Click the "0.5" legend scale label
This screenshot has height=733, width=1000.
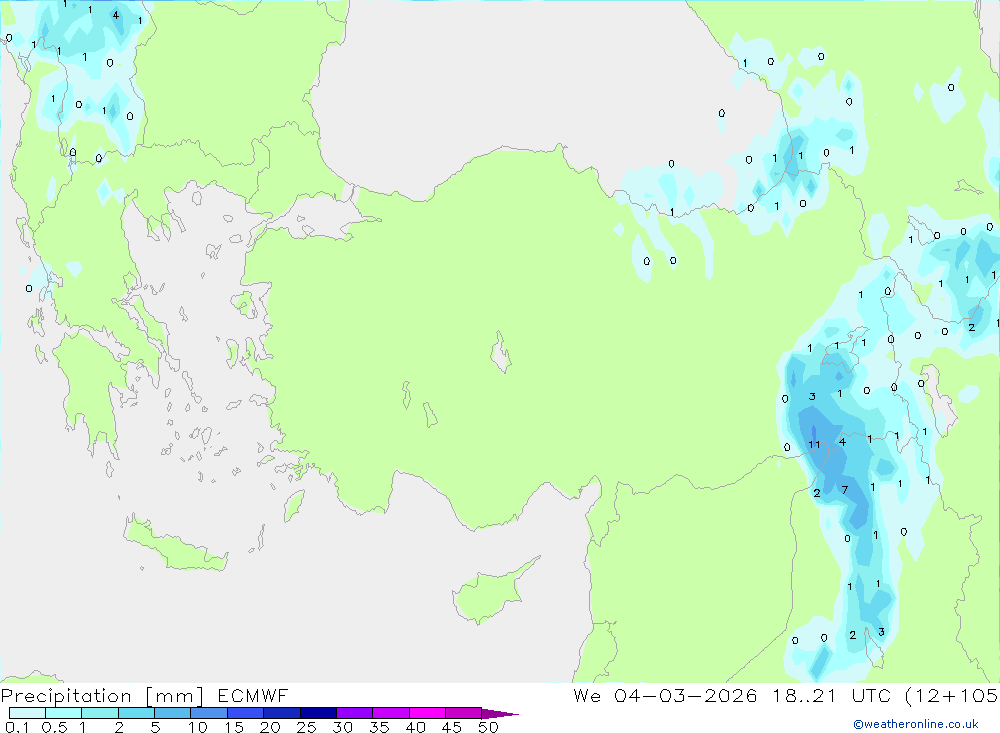coord(54,727)
